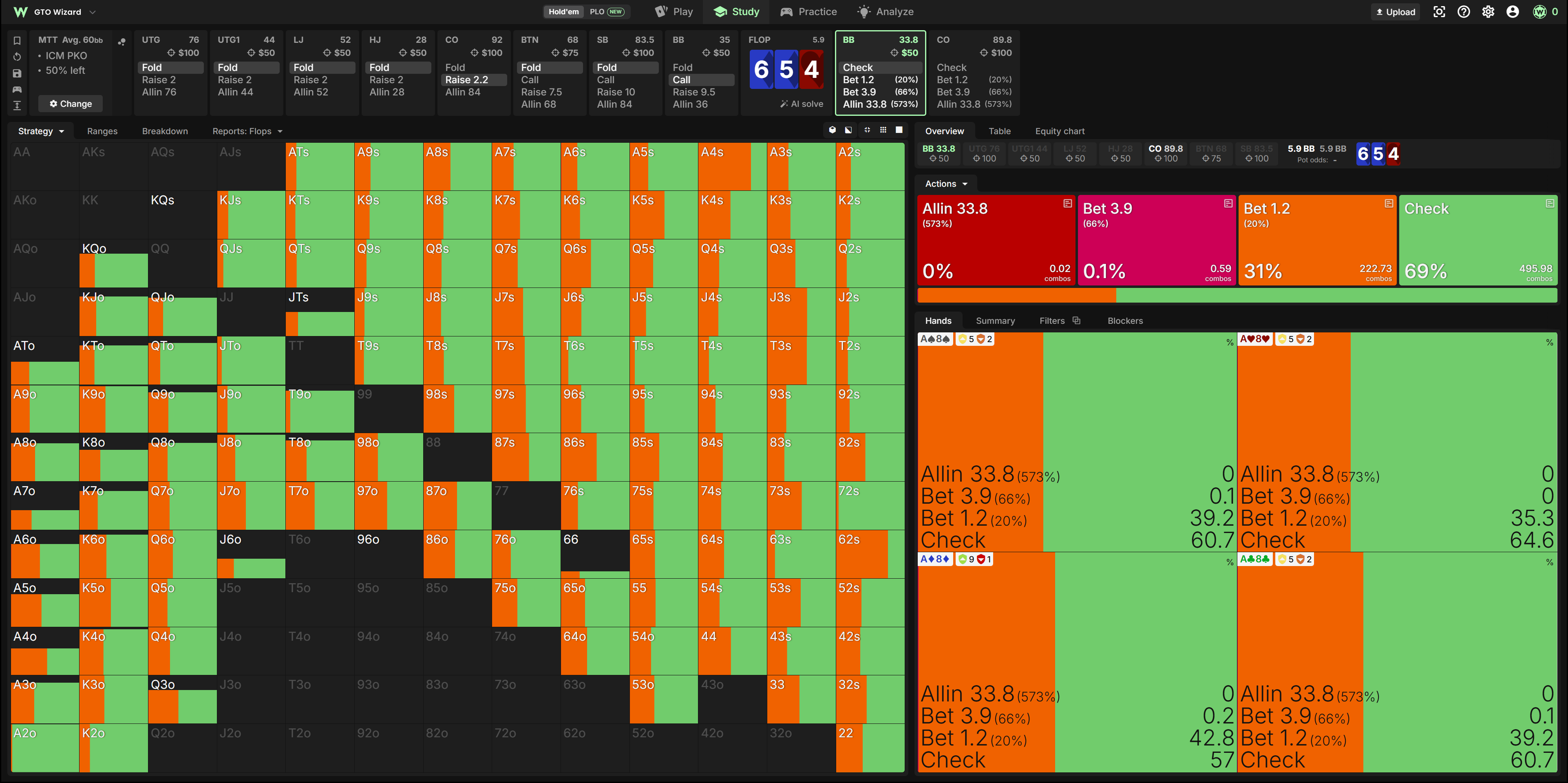This screenshot has width=1568, height=783.
Task: Click the percent icon on the A♥8♥ hand tile
Action: (x=1549, y=342)
